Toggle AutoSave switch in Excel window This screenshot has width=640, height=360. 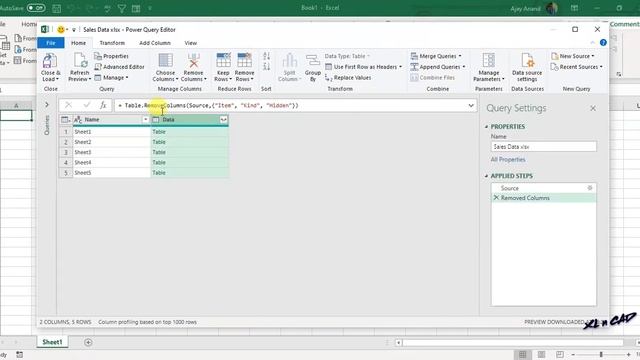36,8
